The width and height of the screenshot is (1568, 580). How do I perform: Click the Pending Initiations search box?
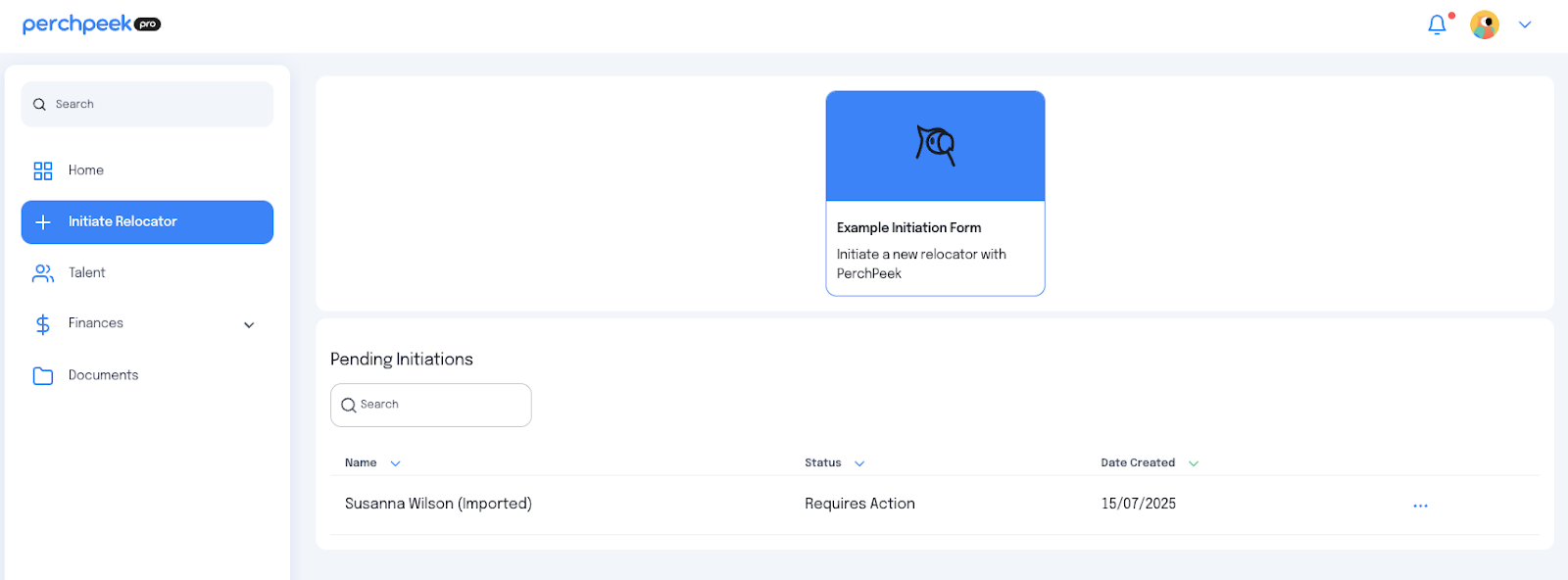[431, 405]
